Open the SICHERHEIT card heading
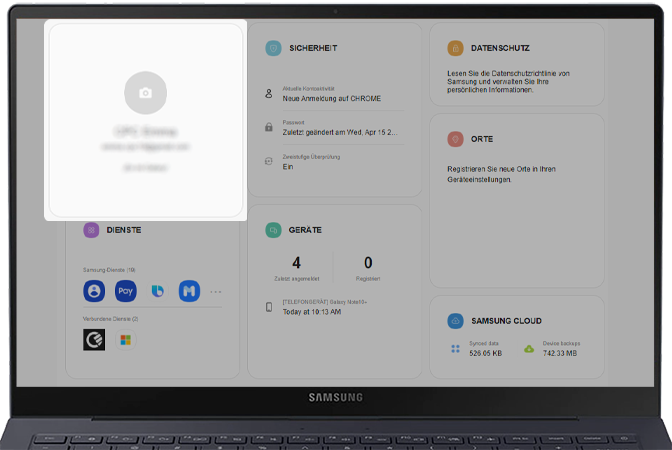The image size is (672, 450). pyautogui.click(x=313, y=48)
